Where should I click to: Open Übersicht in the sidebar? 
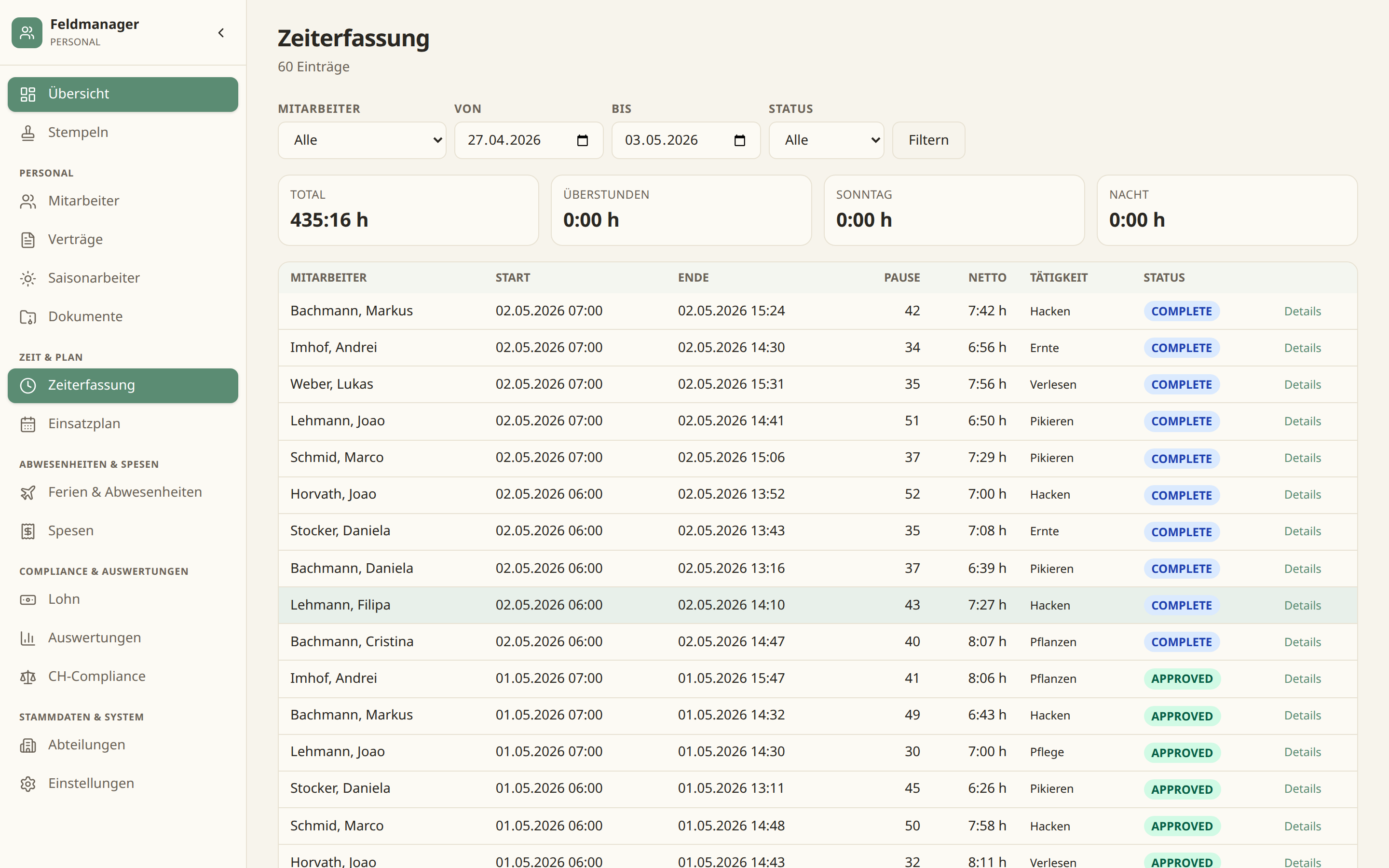[x=123, y=94]
